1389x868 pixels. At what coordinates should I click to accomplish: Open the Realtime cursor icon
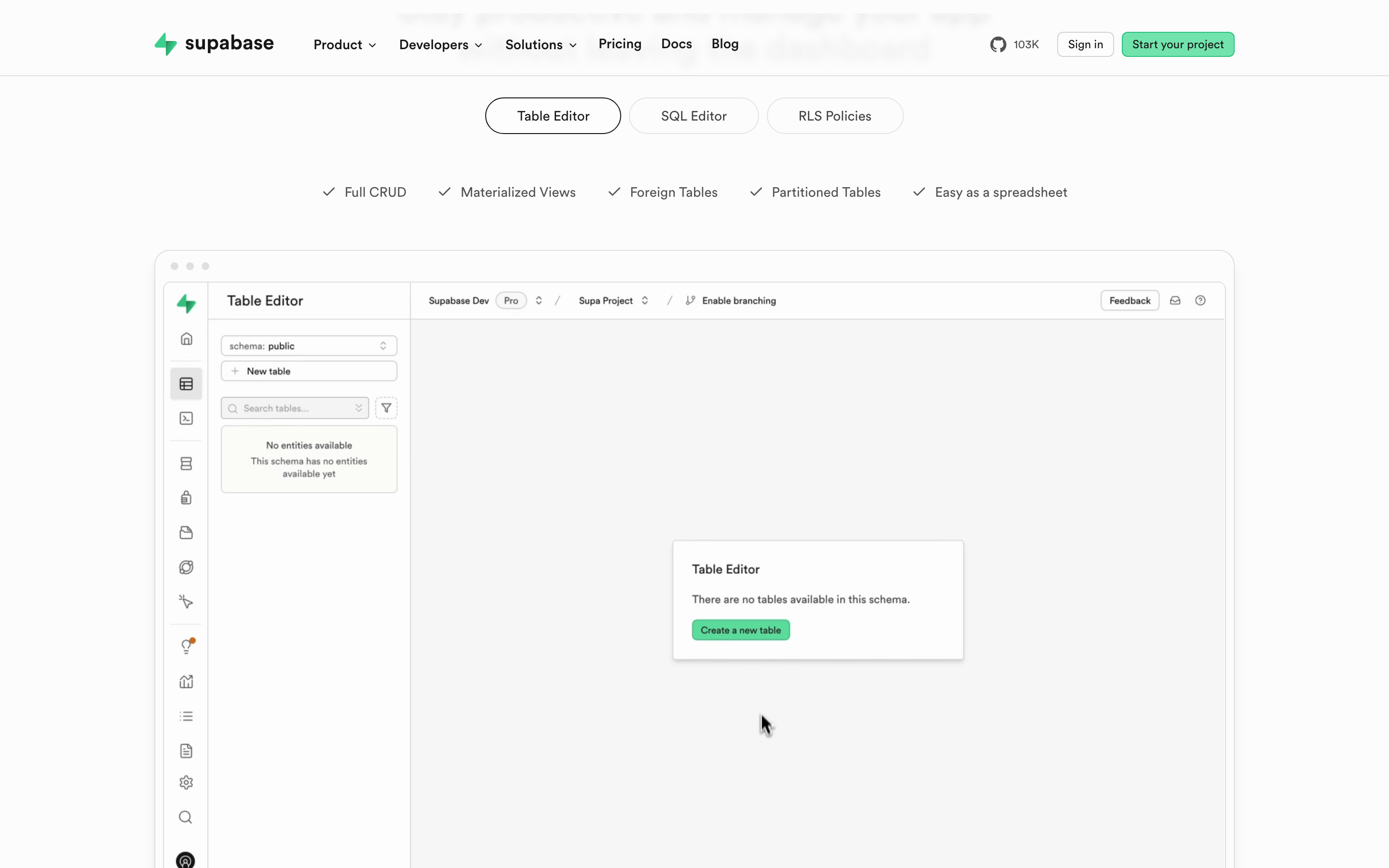coord(186,602)
